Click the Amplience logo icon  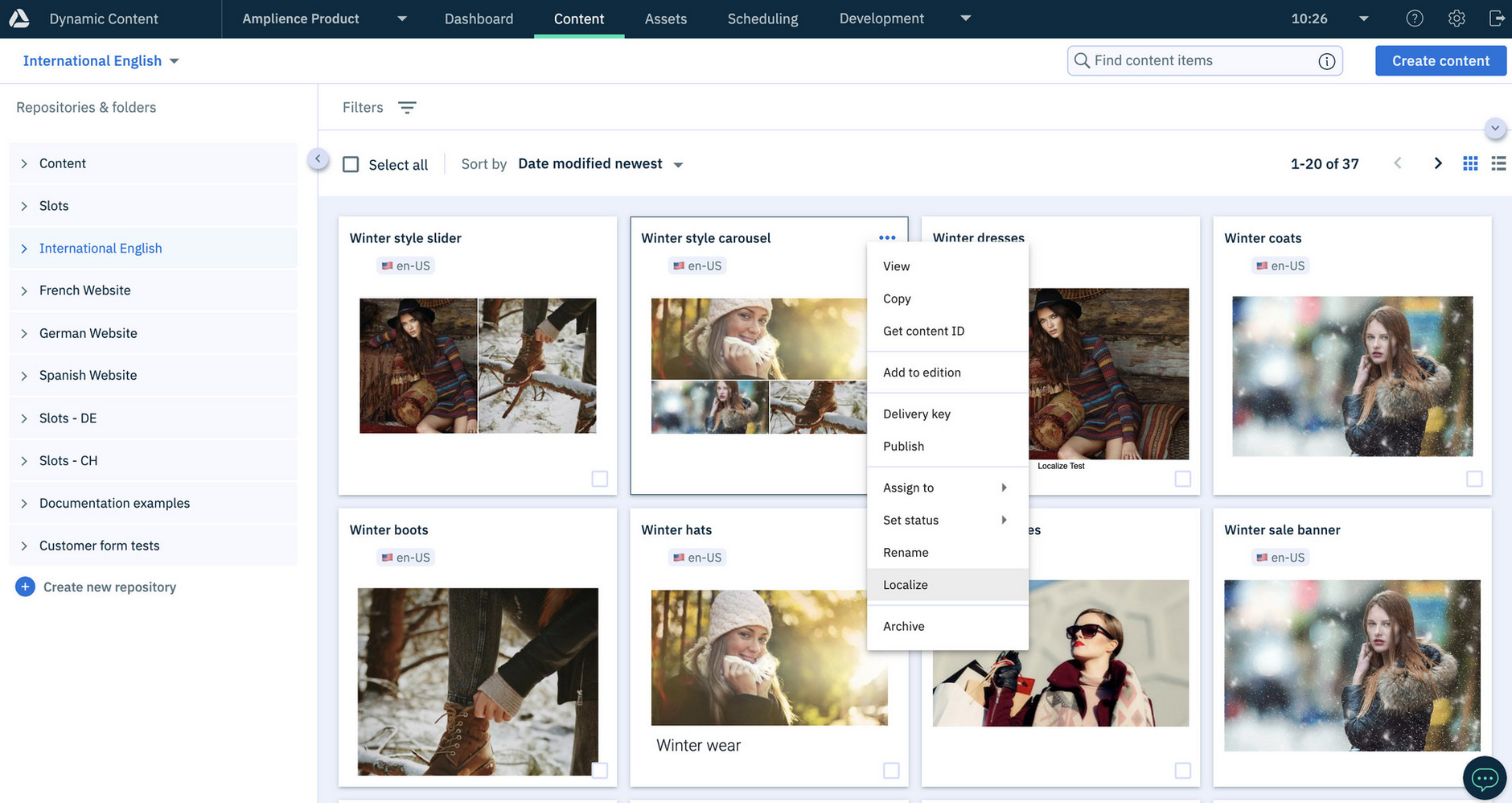pos(19,18)
